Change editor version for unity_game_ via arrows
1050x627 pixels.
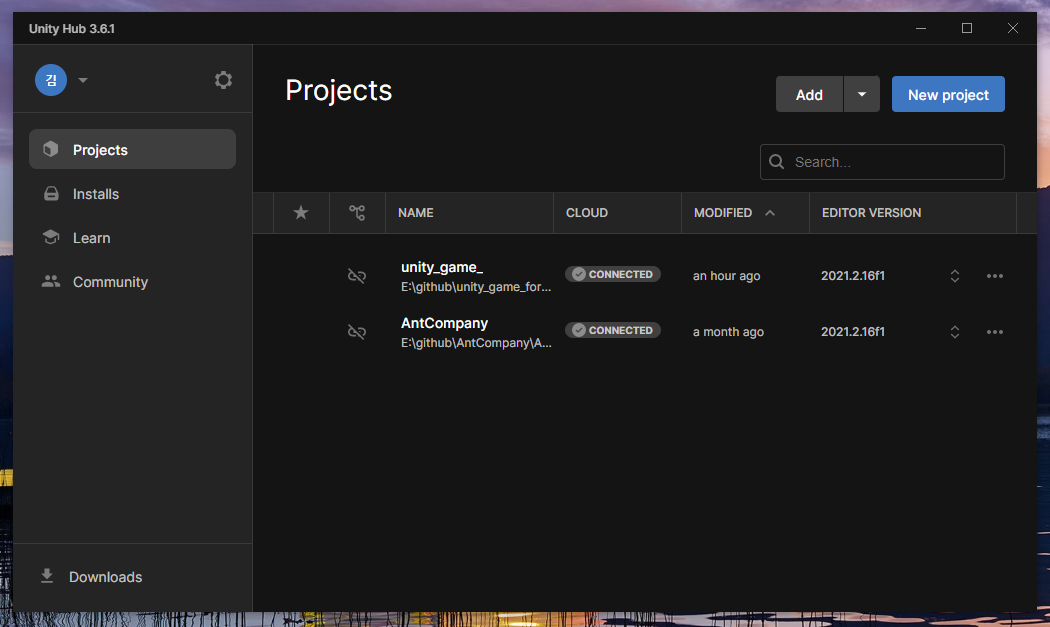pyautogui.click(x=955, y=276)
